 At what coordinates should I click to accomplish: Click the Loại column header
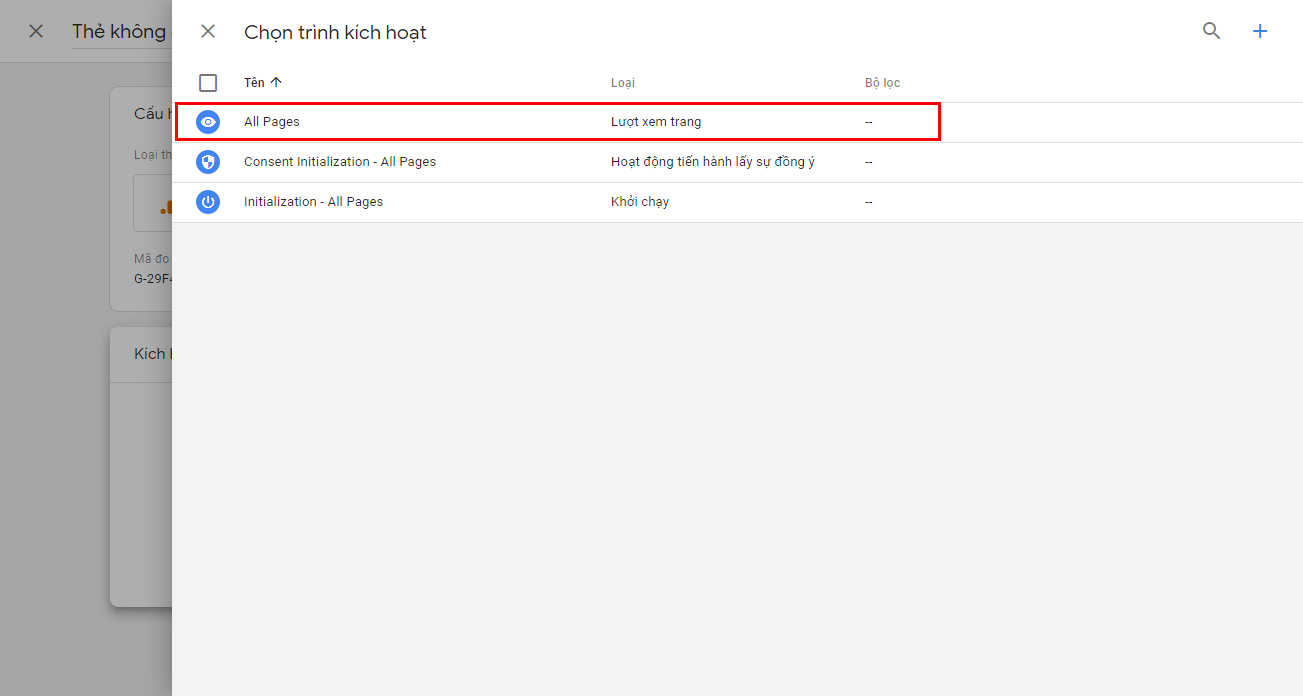coord(623,83)
